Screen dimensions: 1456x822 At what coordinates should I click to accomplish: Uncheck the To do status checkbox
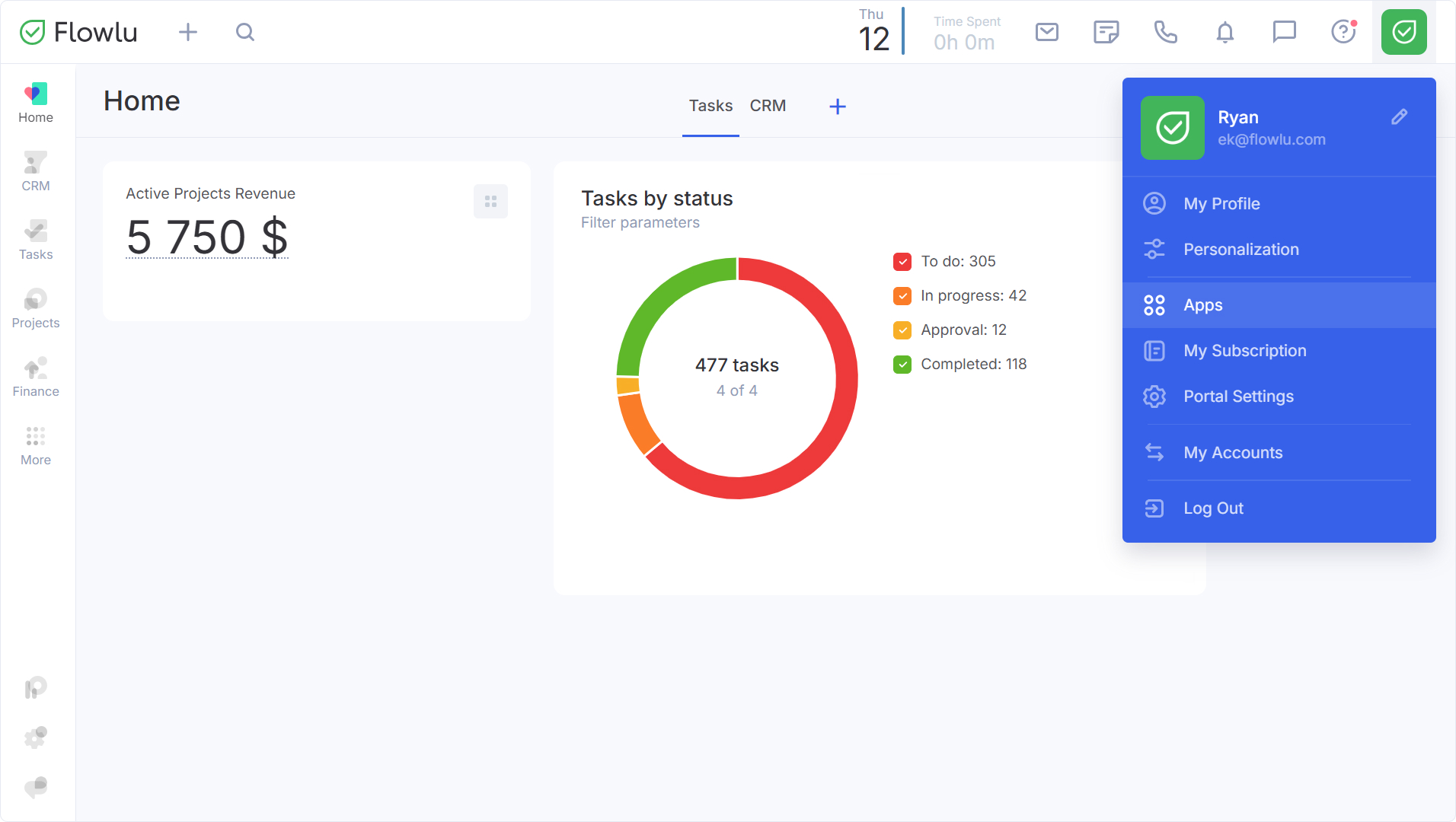pos(902,262)
